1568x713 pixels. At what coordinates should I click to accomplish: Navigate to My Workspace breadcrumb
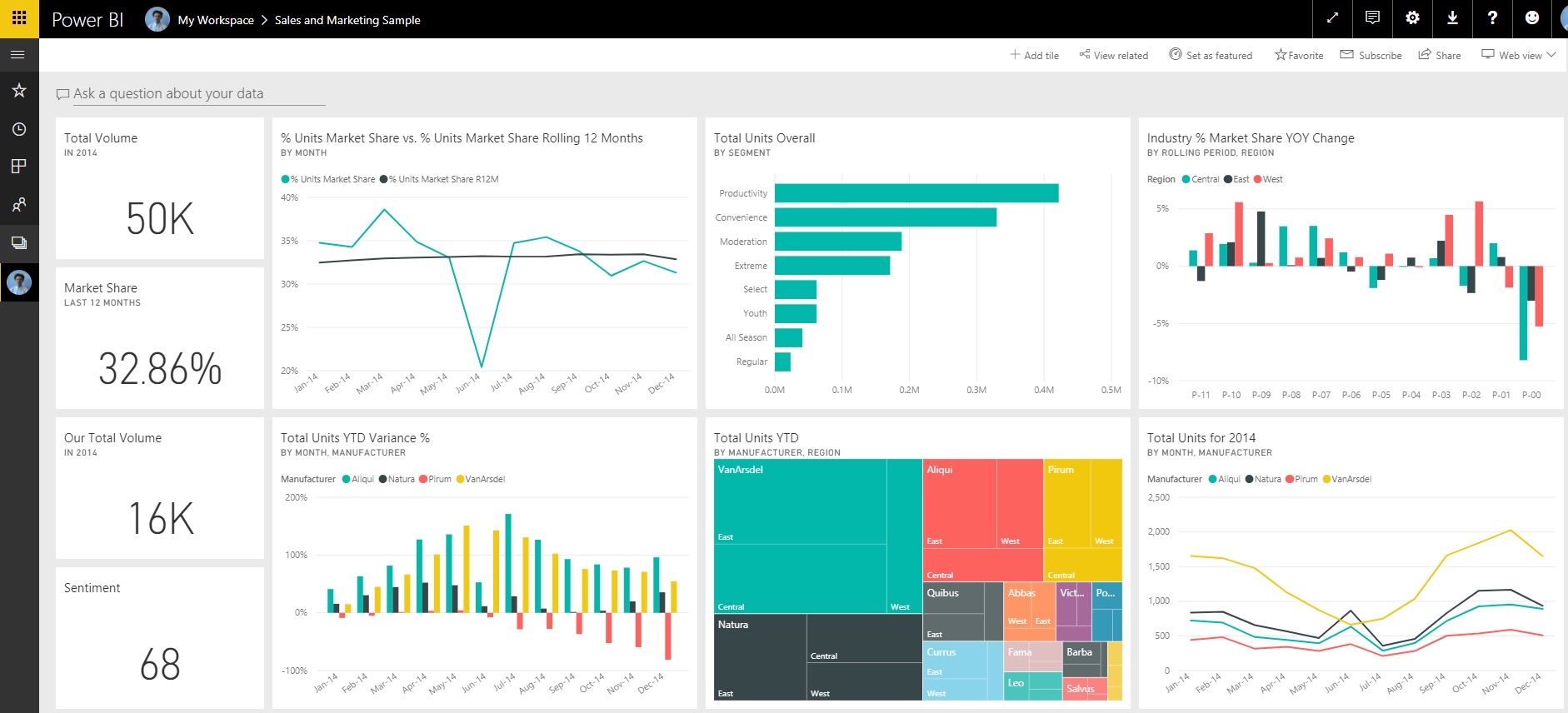tap(216, 20)
